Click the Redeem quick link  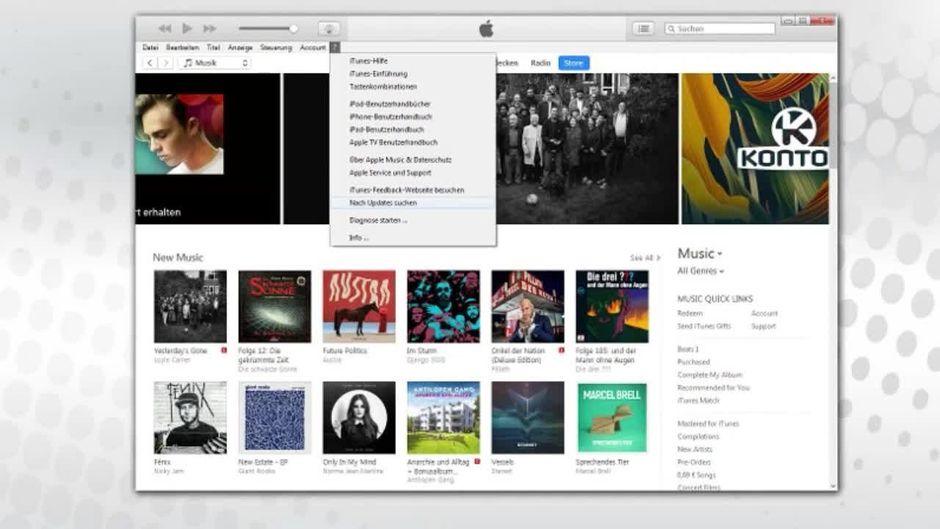(x=690, y=313)
